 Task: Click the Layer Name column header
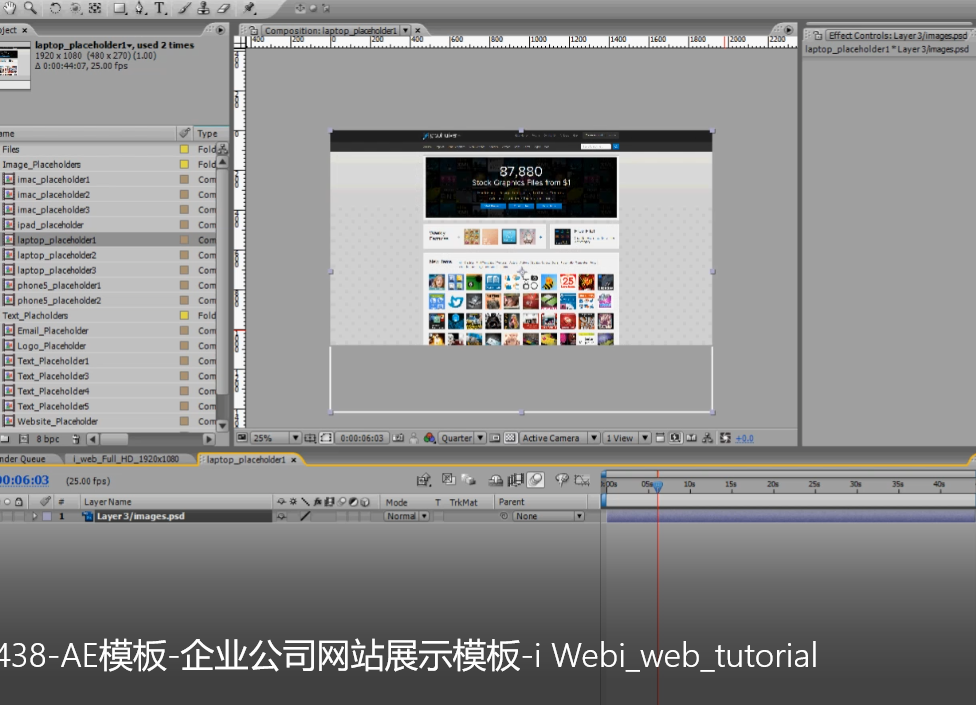(108, 502)
